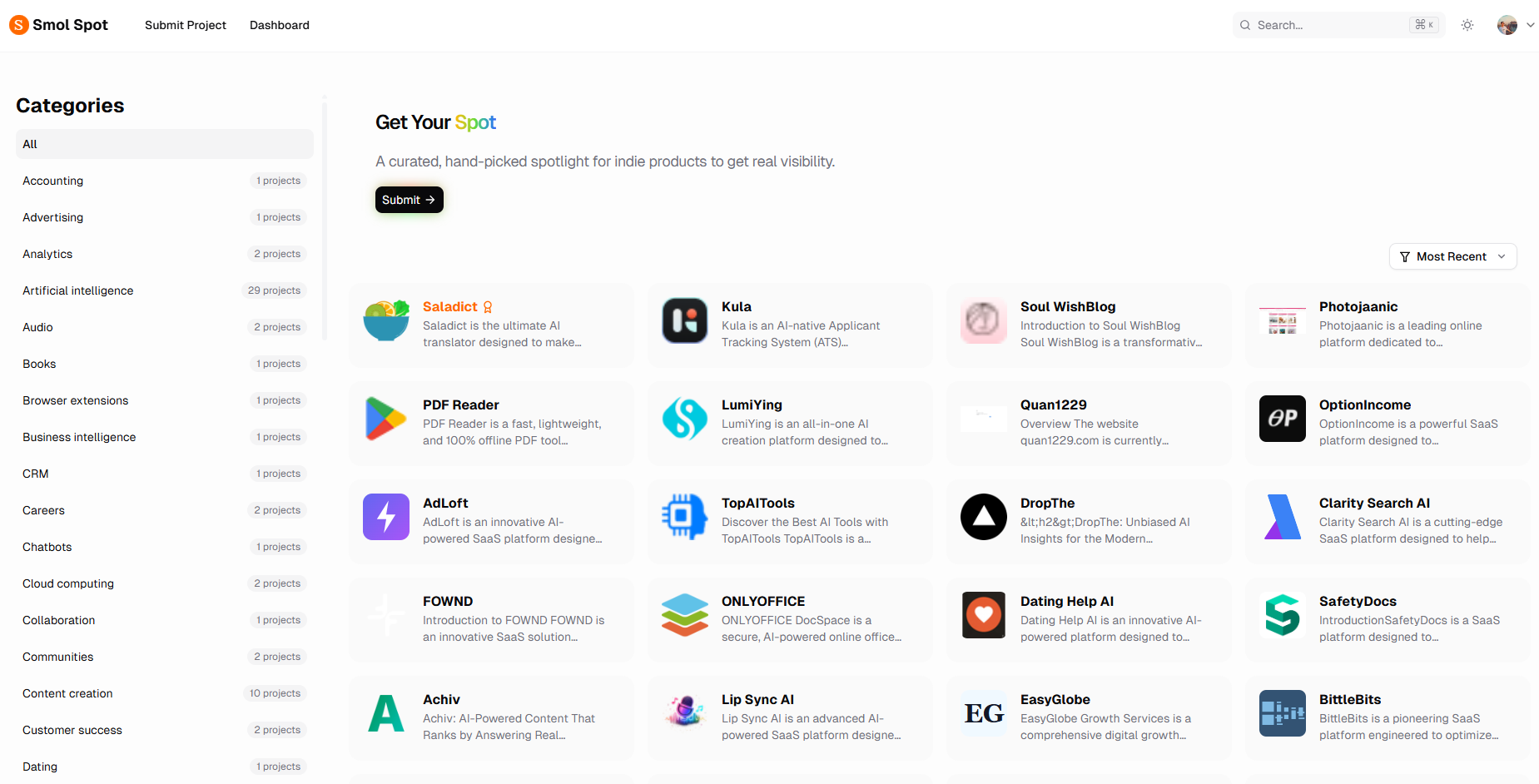Viewport: 1539px width, 784px height.
Task: Click the Smol Spot orange logo icon
Action: click(18, 25)
